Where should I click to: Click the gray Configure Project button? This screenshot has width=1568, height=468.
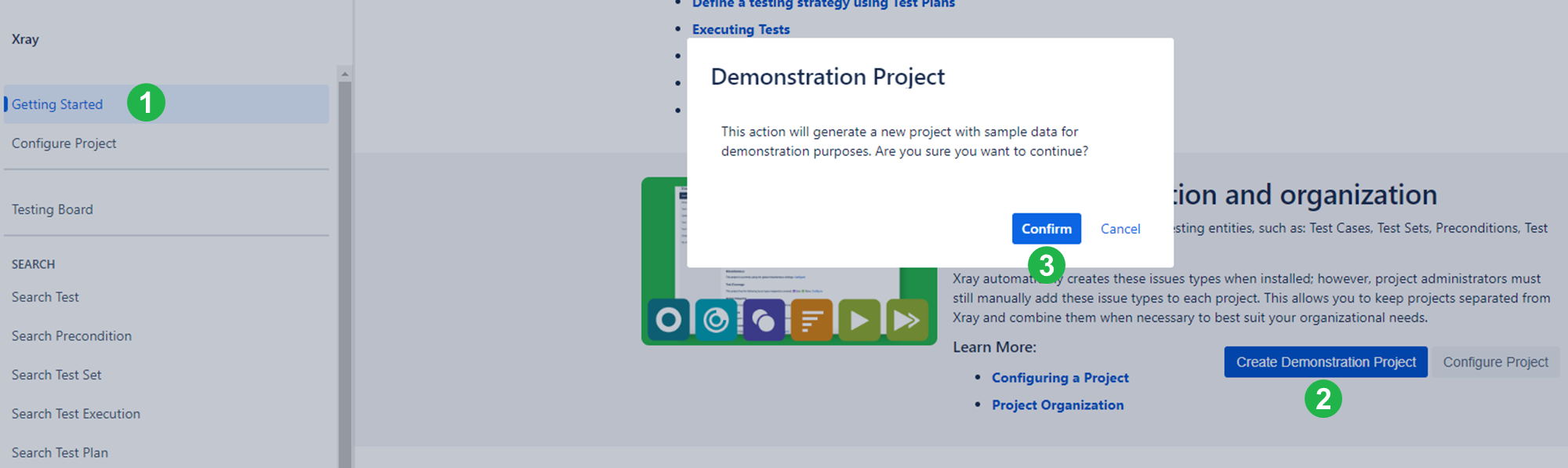point(1495,362)
